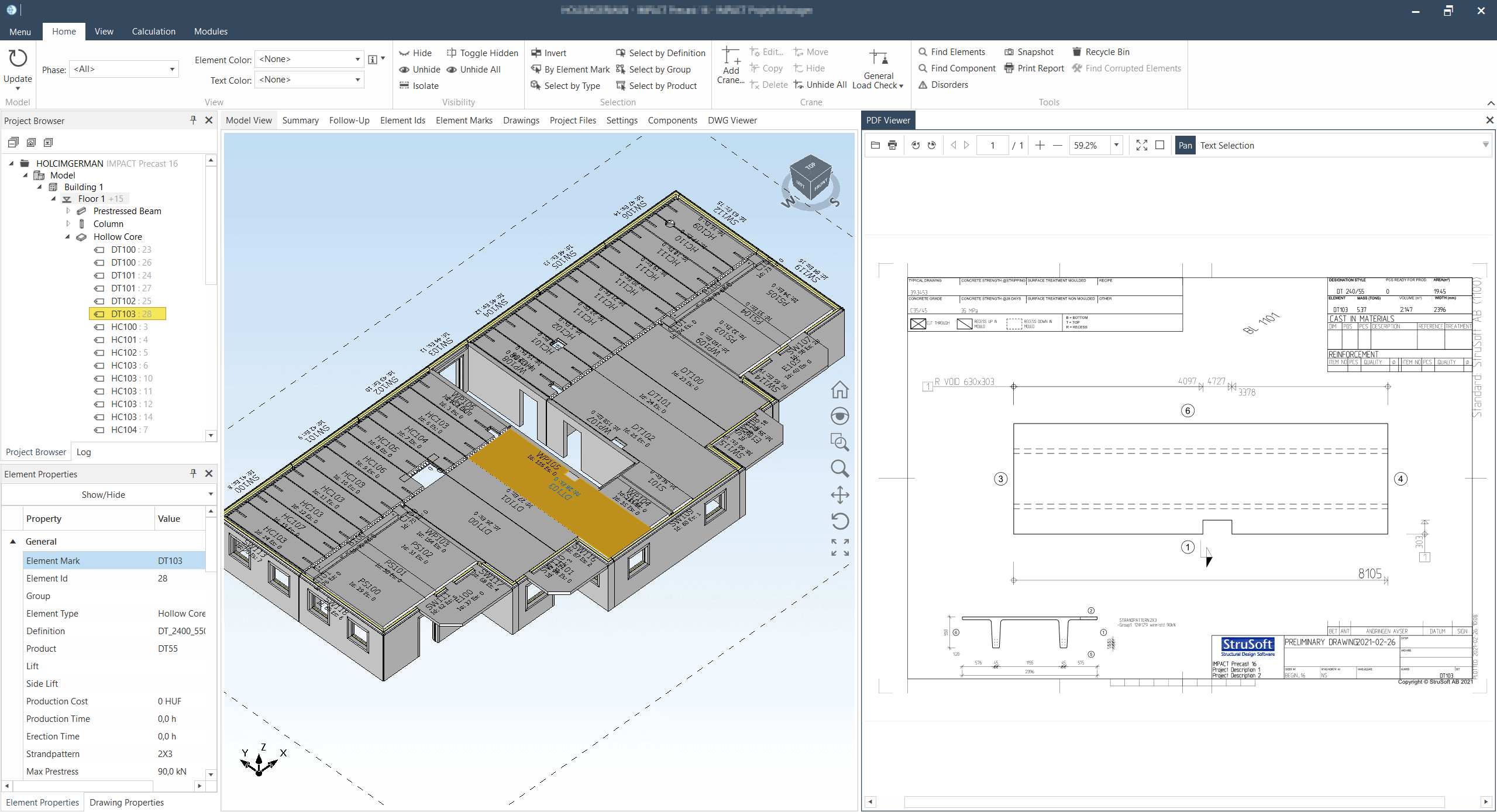1497x812 pixels.
Task: Switch PDF Viewer to Text Selection mode
Action: coord(1227,146)
